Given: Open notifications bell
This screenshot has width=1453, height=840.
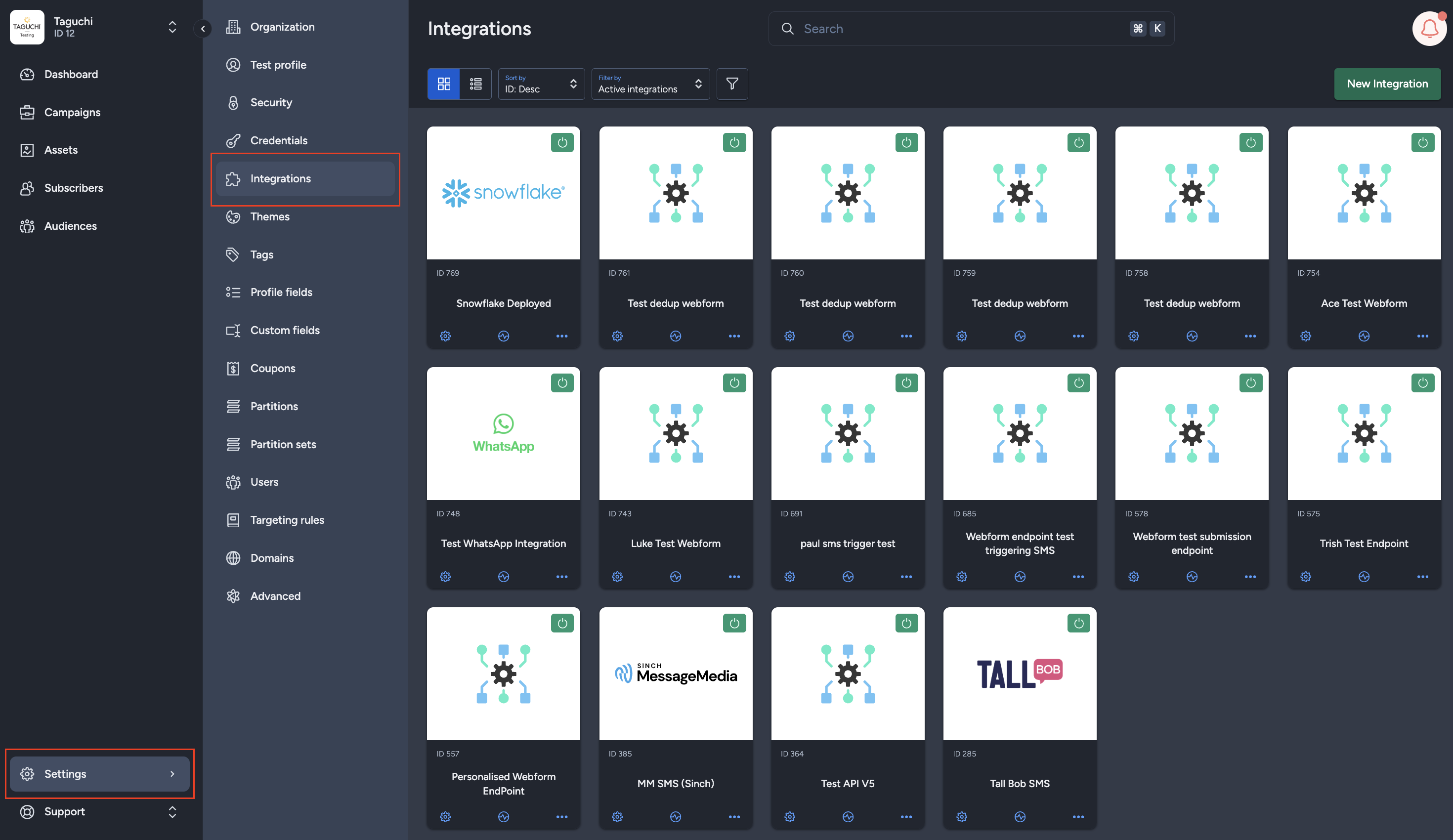Looking at the screenshot, I should (1429, 28).
